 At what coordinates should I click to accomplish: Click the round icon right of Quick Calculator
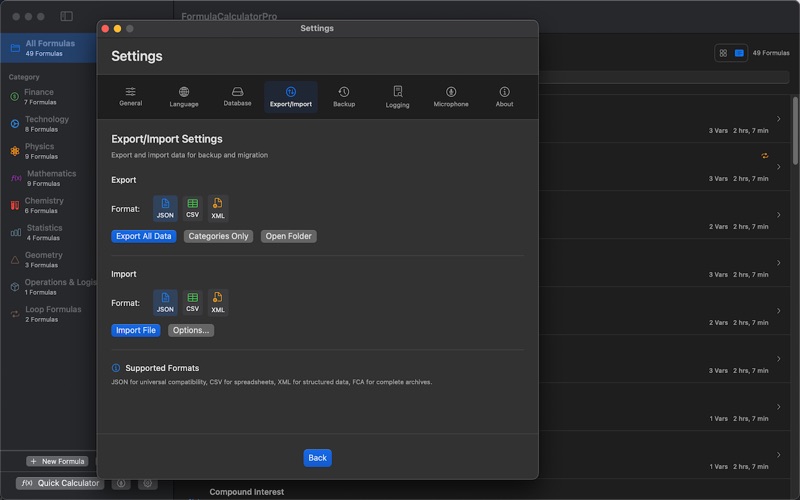[x=121, y=483]
